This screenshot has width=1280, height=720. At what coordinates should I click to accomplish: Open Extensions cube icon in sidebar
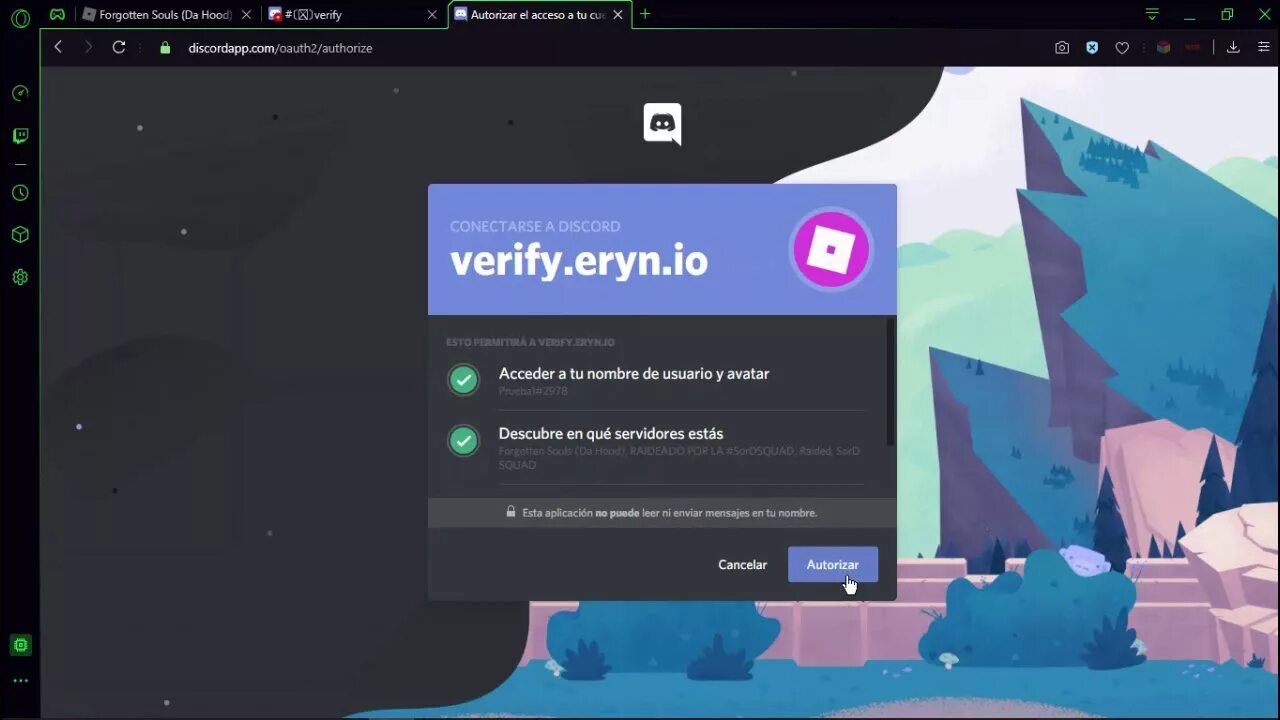20,235
